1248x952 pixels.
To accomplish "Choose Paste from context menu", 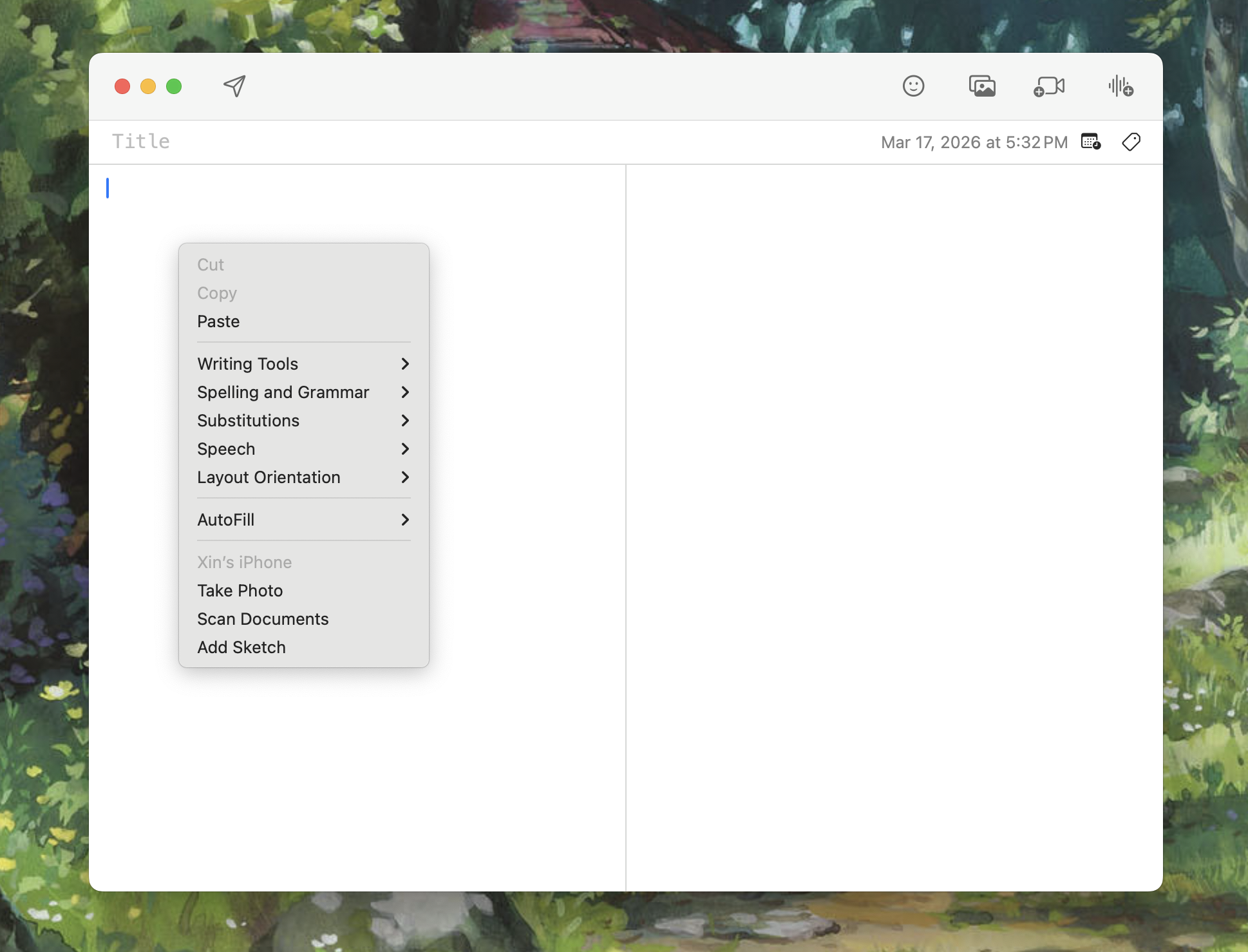I will coord(218,321).
